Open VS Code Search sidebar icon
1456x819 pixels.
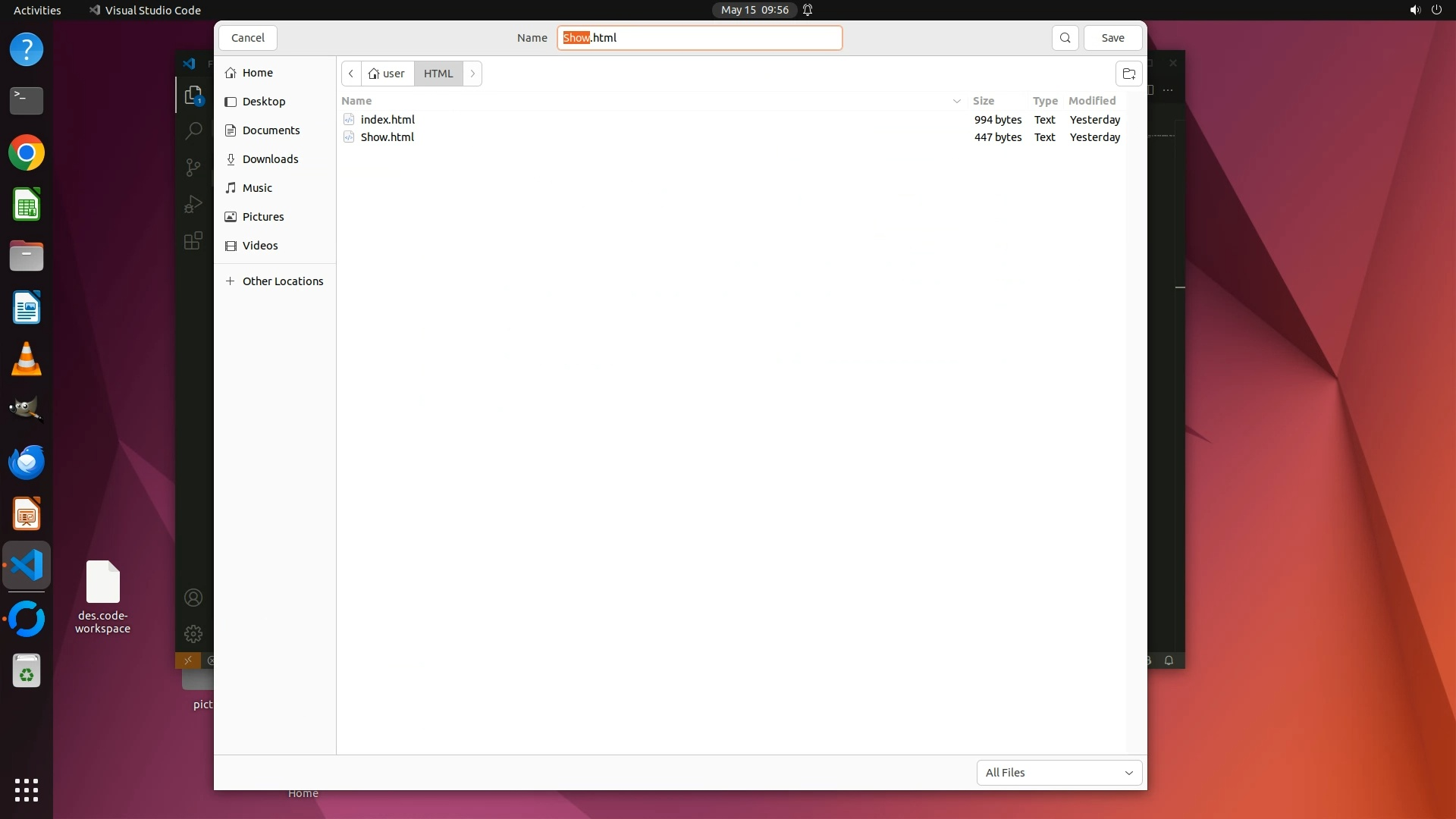(193, 130)
